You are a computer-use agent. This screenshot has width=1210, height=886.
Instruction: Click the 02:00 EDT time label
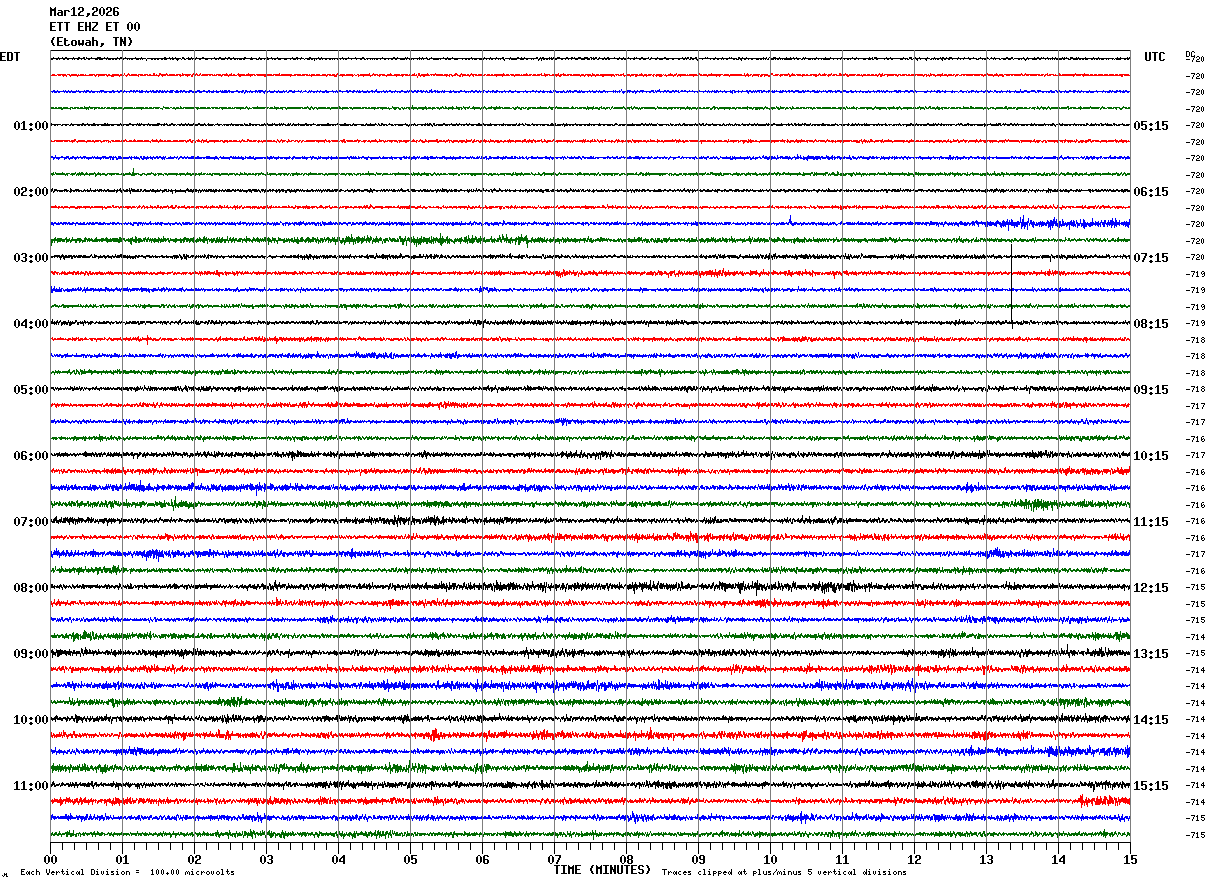[x=31, y=192]
